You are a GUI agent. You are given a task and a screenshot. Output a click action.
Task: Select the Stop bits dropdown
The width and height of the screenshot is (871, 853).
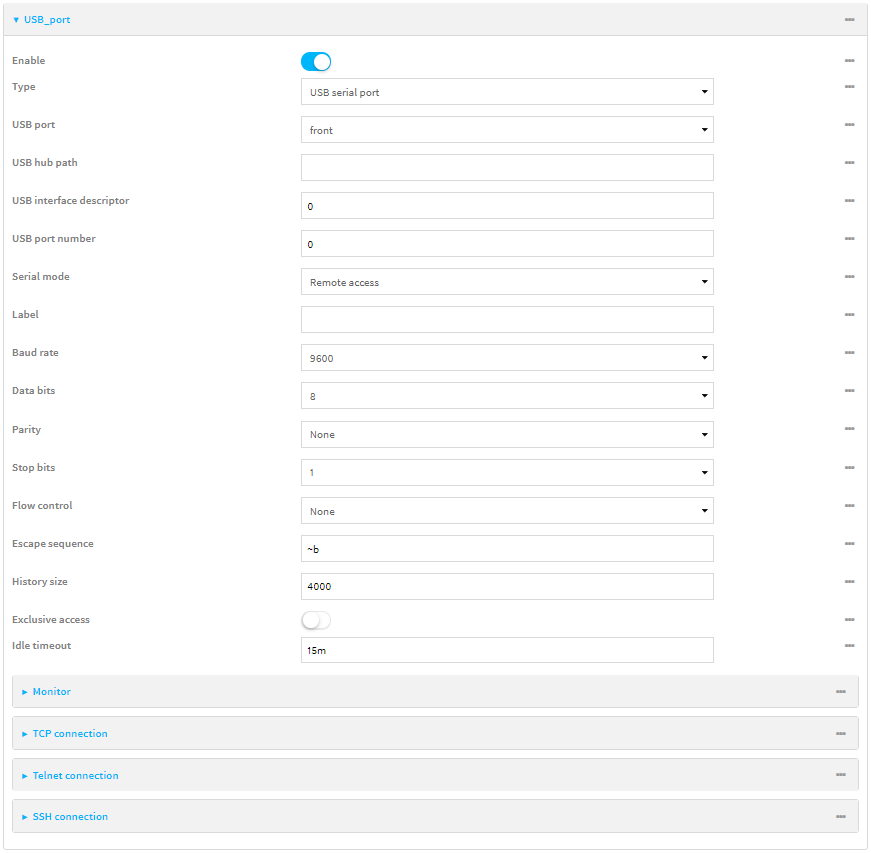click(x=506, y=472)
